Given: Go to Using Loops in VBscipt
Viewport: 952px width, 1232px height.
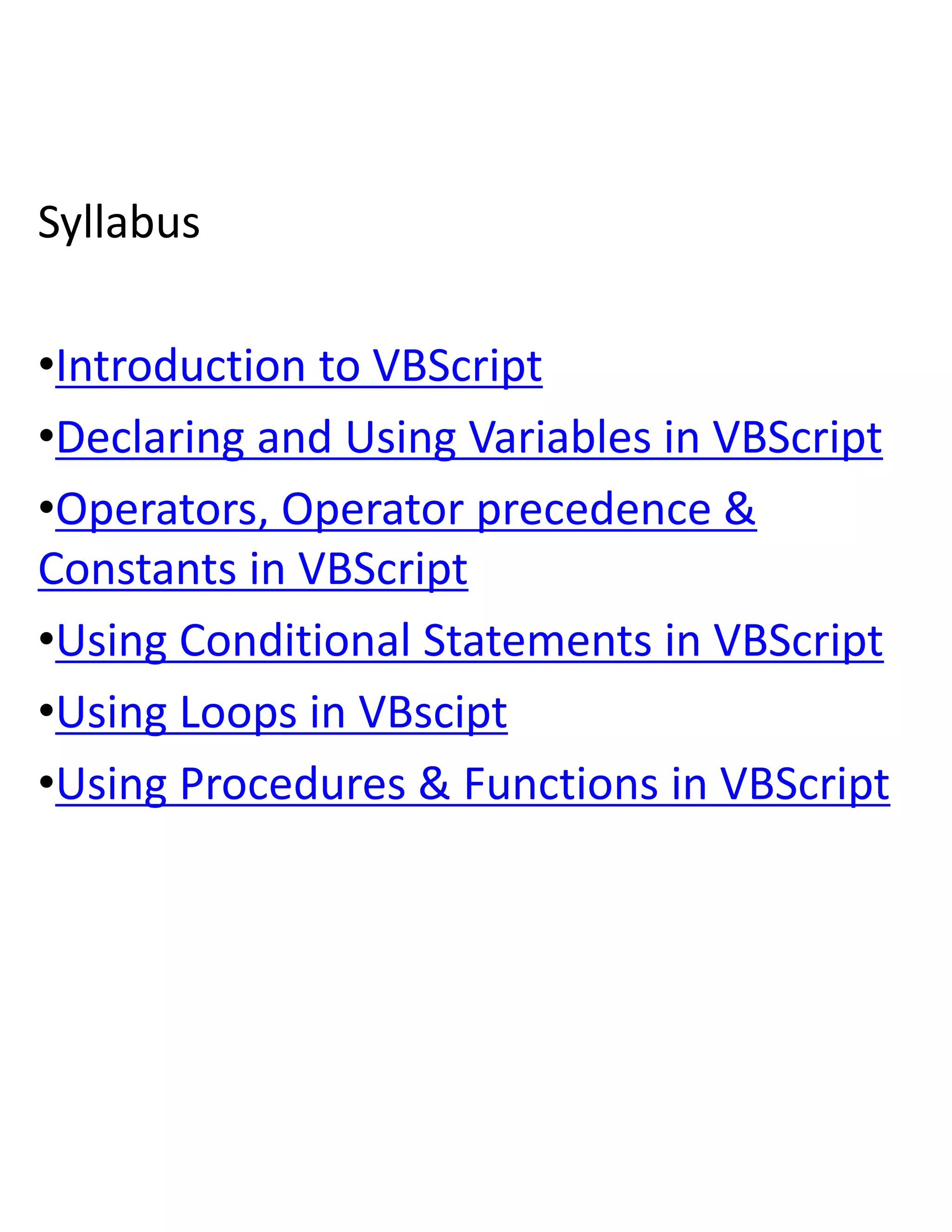Looking at the screenshot, I should pos(281,713).
